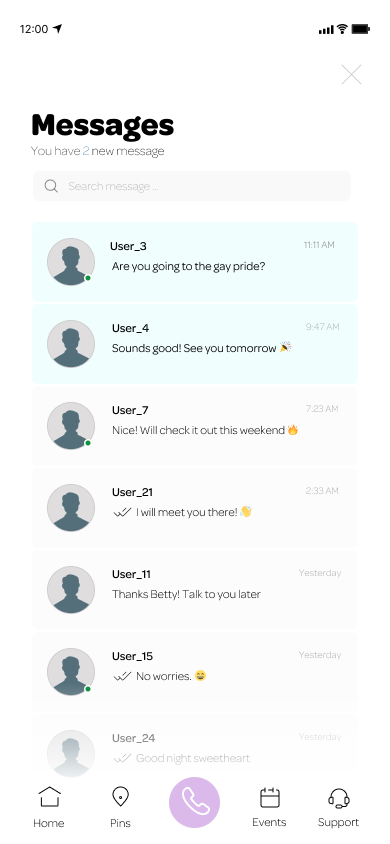The height and width of the screenshot is (844, 390).
Task: Focus the Search message field
Action: [x=192, y=186]
